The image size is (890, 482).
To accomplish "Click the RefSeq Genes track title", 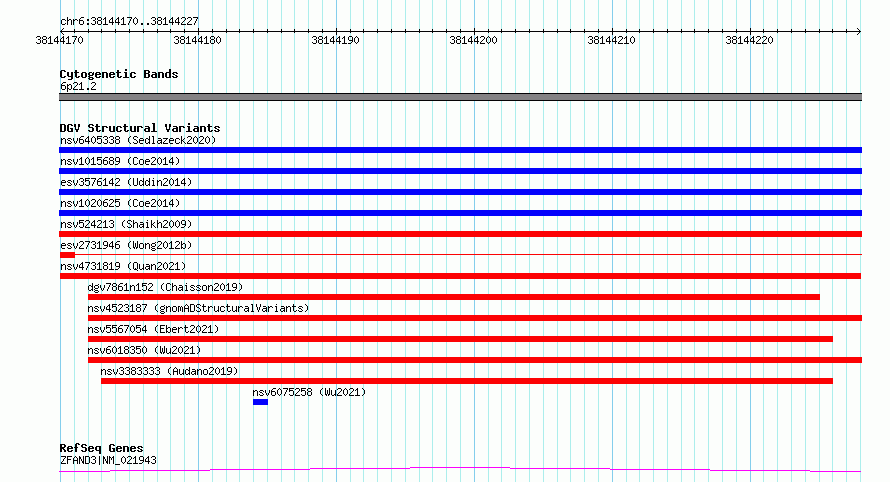I will click(101, 448).
